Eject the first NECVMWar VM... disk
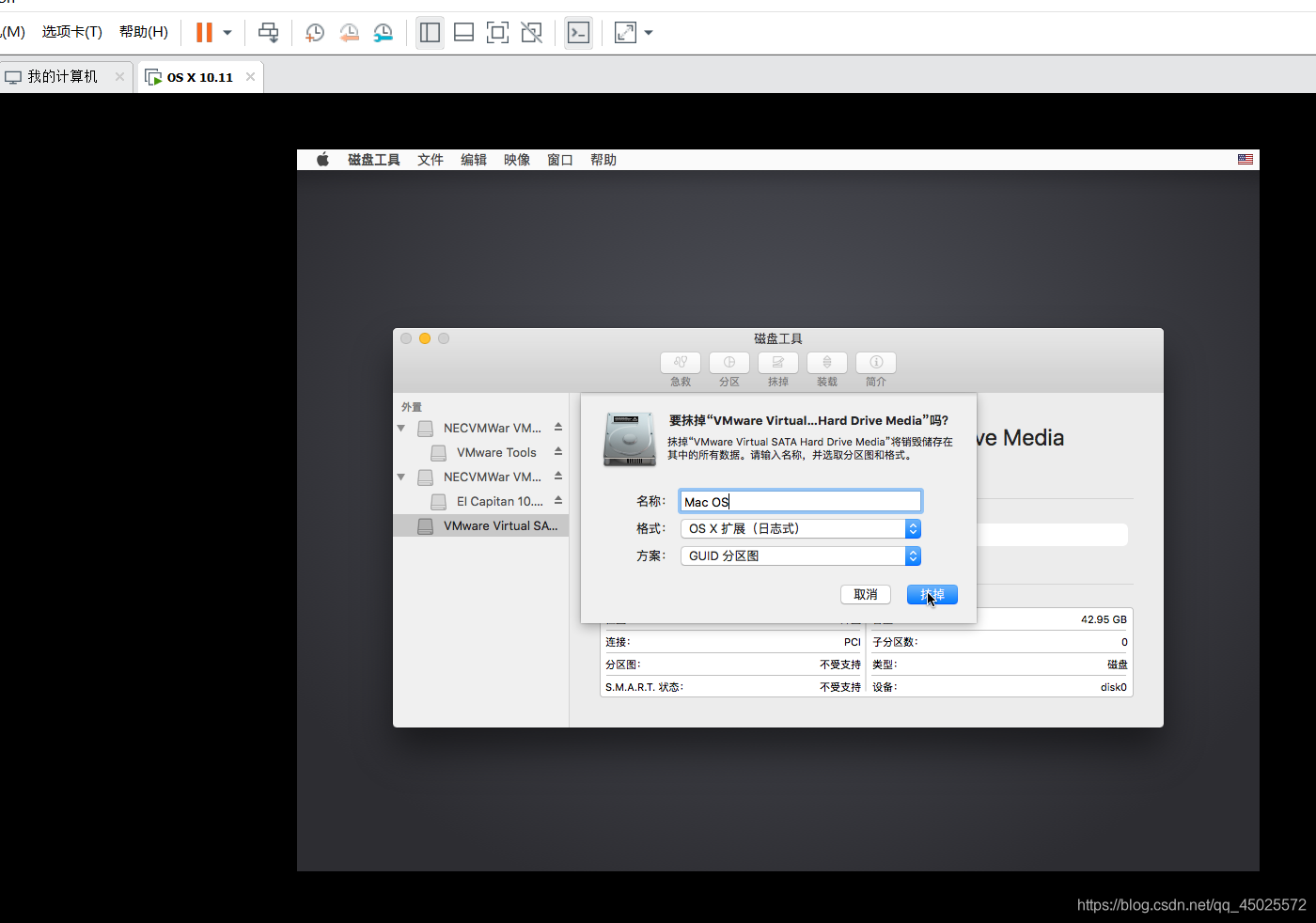 558,428
